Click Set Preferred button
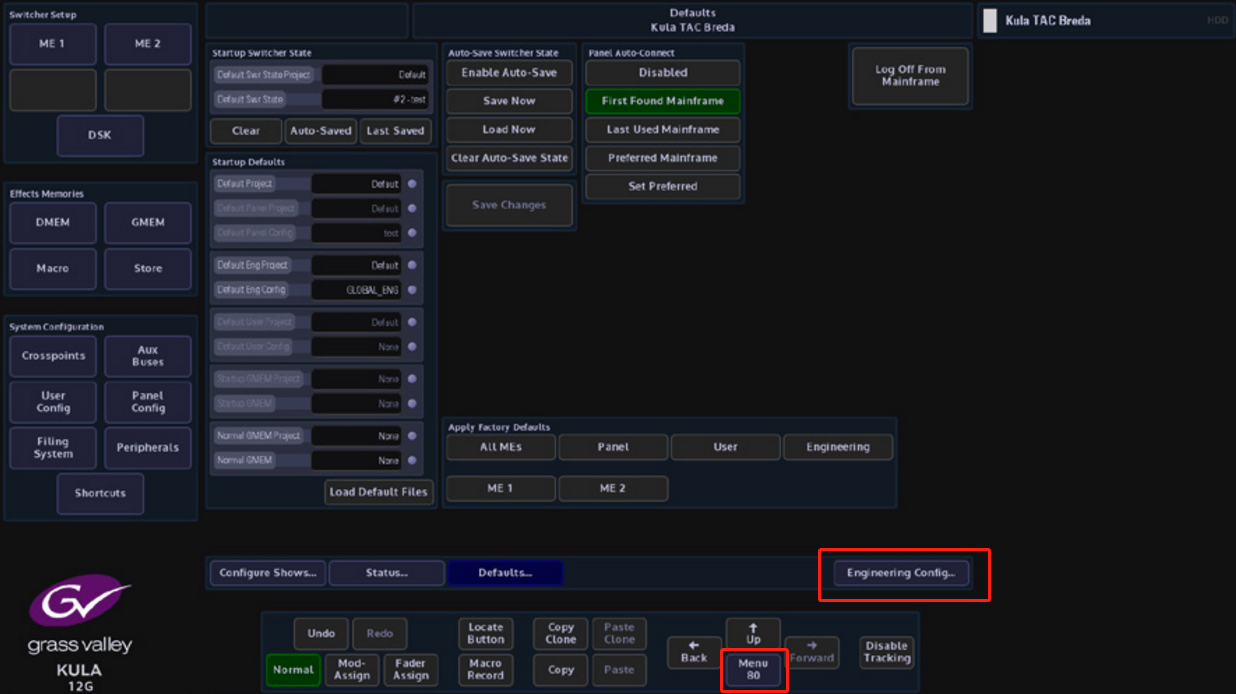 coord(663,186)
